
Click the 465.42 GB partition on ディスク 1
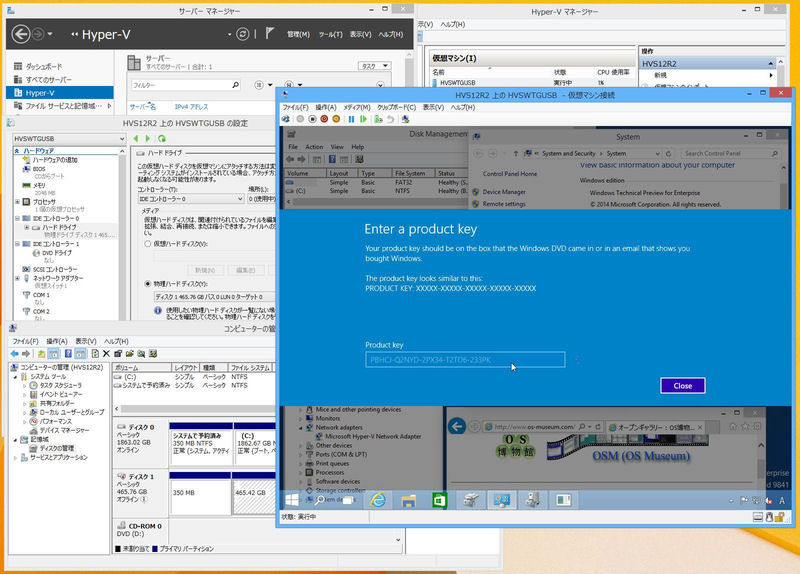pos(254,493)
